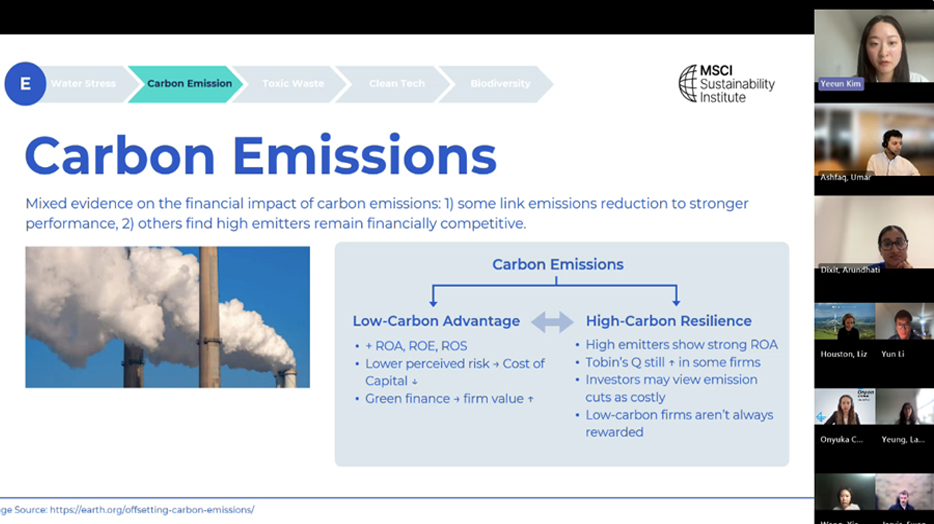
Task: Click the smokestack emissions photo
Action: tap(167, 317)
